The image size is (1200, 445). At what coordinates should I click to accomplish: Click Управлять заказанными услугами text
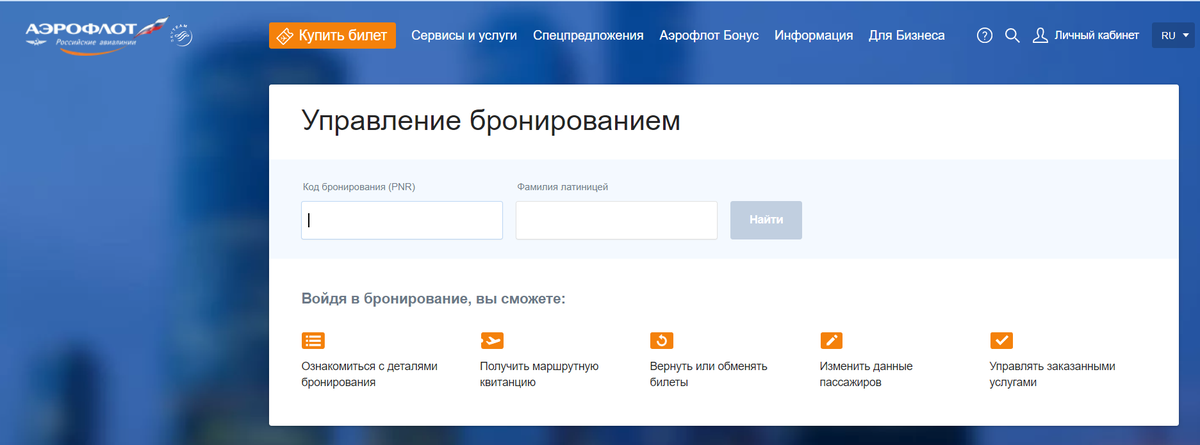pyautogui.click(x=1052, y=374)
